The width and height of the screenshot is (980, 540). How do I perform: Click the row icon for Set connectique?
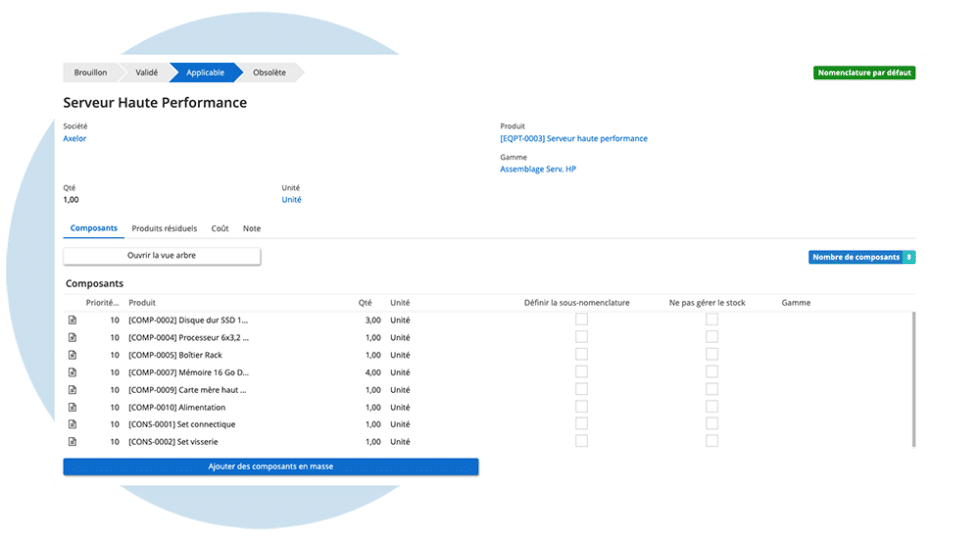click(x=72, y=424)
